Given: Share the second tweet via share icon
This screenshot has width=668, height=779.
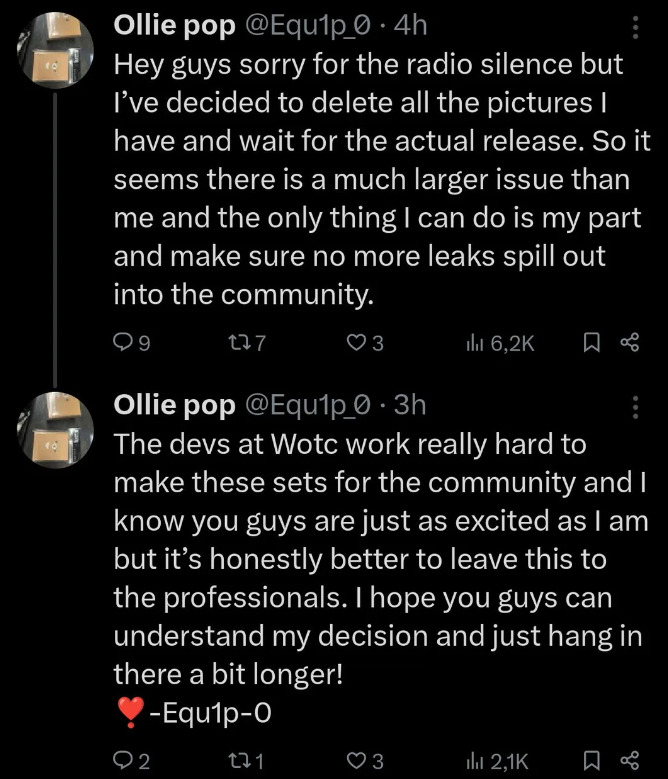Looking at the screenshot, I should [630, 761].
